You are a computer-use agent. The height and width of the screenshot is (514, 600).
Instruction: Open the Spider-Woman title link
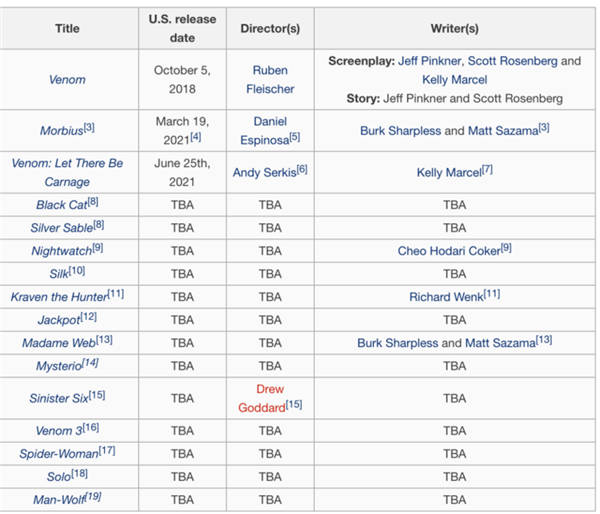click(x=59, y=454)
